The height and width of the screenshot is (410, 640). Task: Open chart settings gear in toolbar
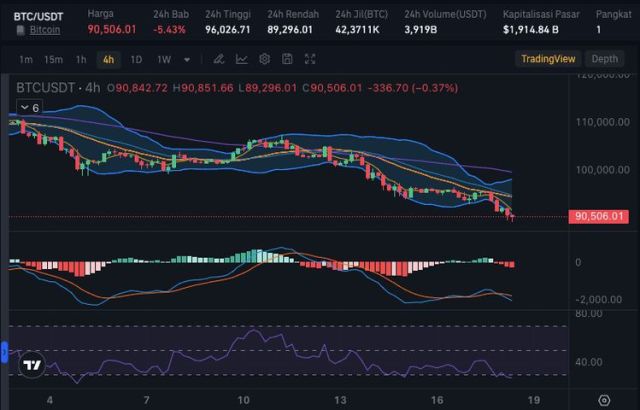(265, 59)
